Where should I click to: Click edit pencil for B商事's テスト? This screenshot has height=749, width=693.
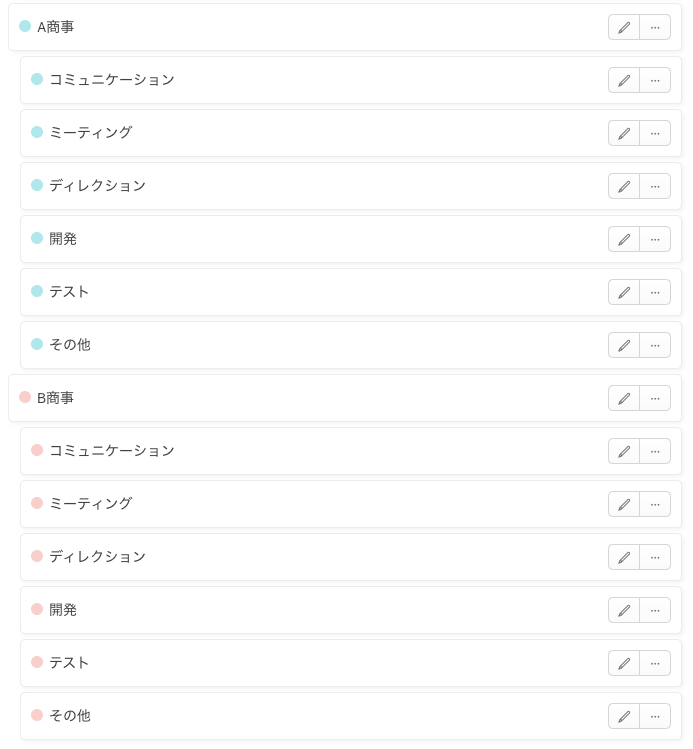pos(624,663)
